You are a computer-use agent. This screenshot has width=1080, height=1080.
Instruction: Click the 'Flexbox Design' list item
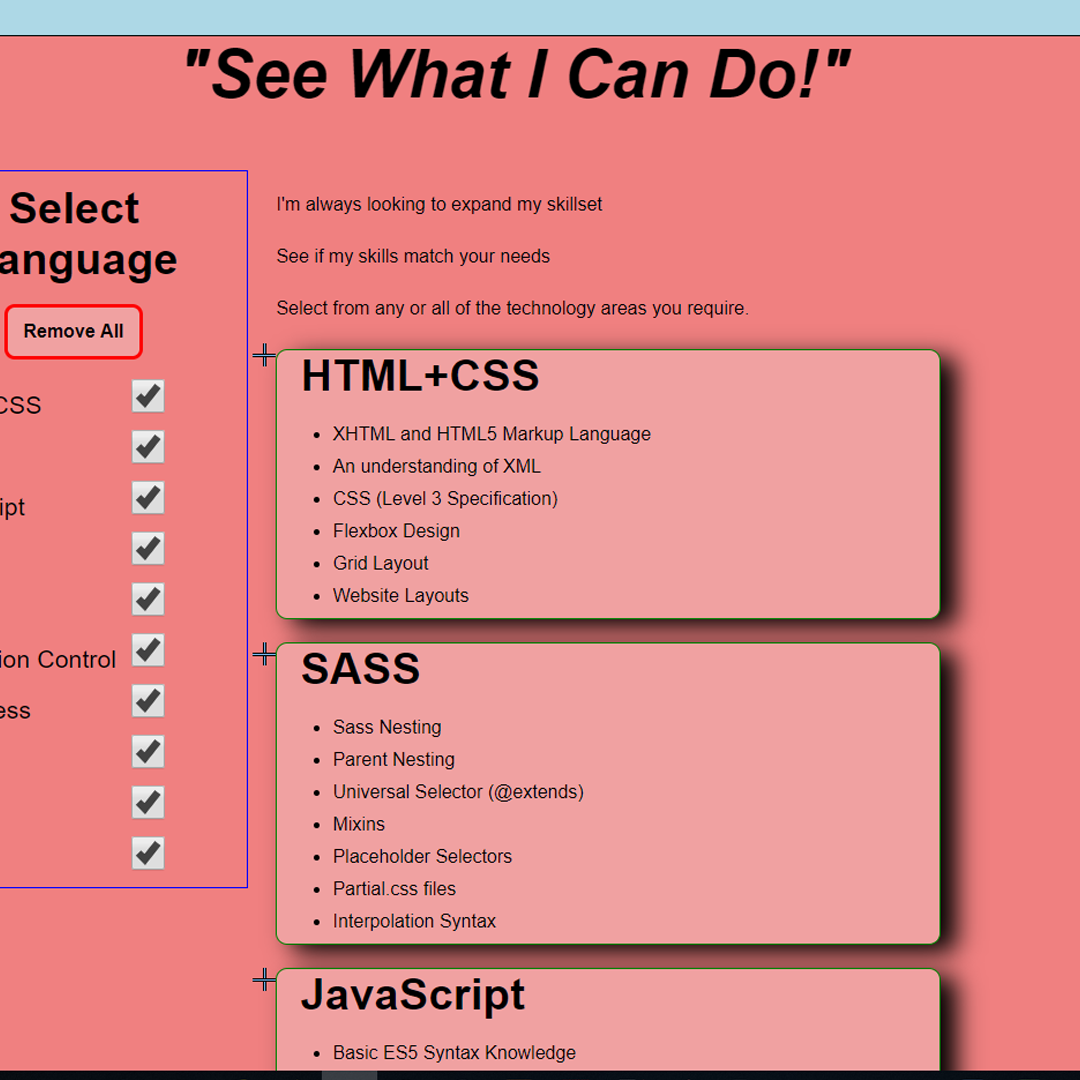(396, 531)
